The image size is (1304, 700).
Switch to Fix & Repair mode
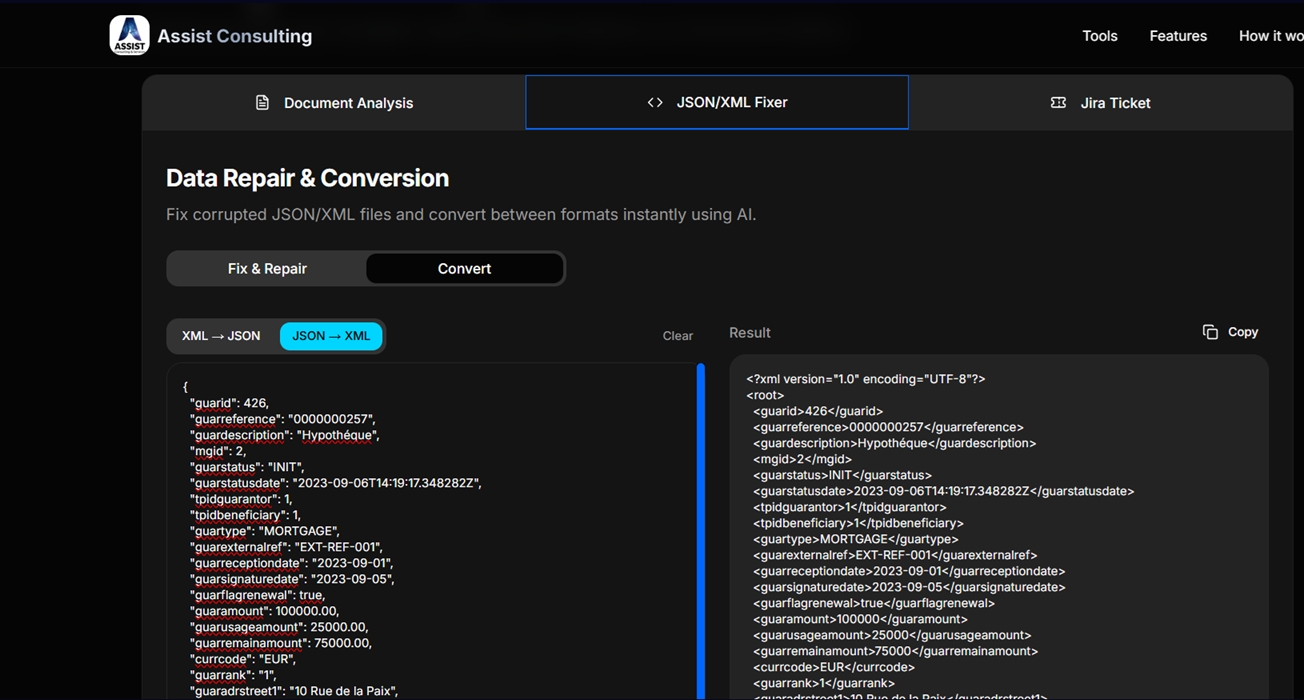[x=267, y=269]
